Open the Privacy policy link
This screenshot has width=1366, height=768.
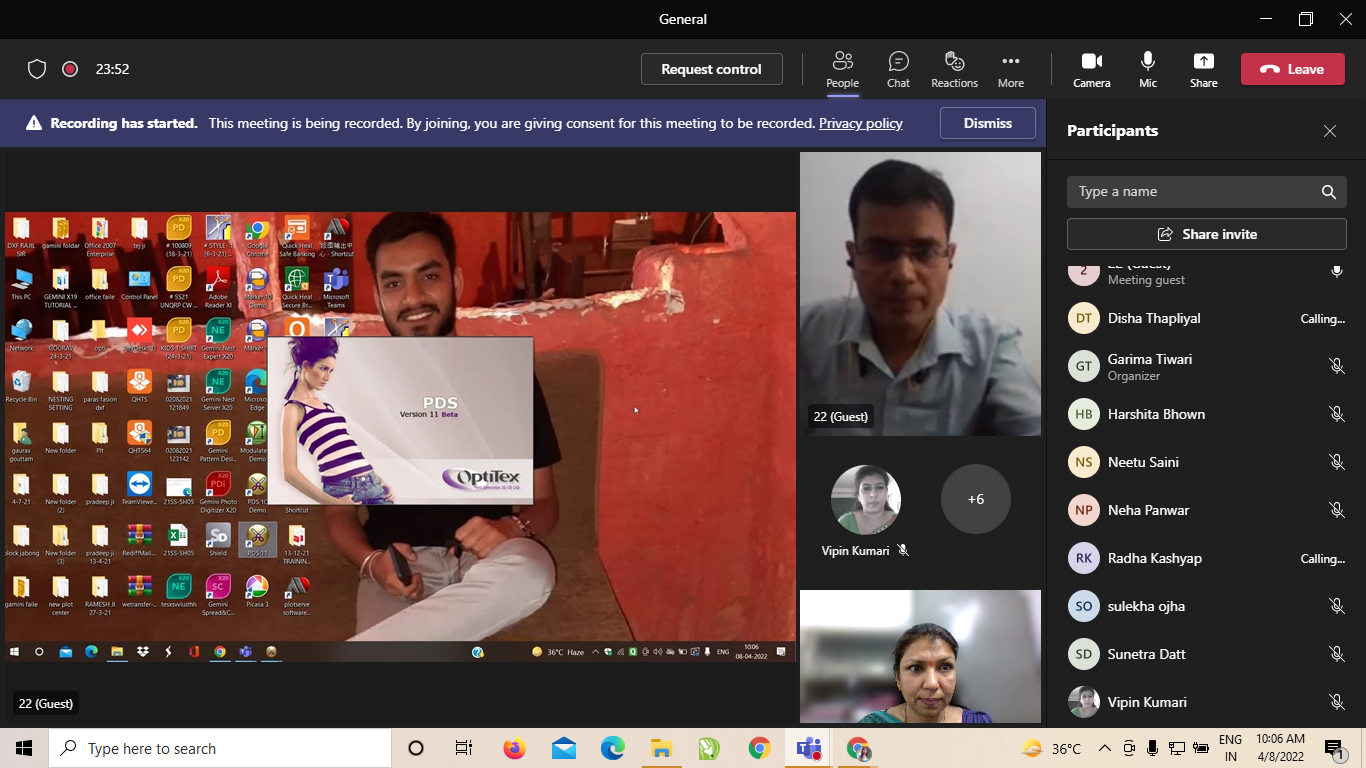click(x=860, y=123)
